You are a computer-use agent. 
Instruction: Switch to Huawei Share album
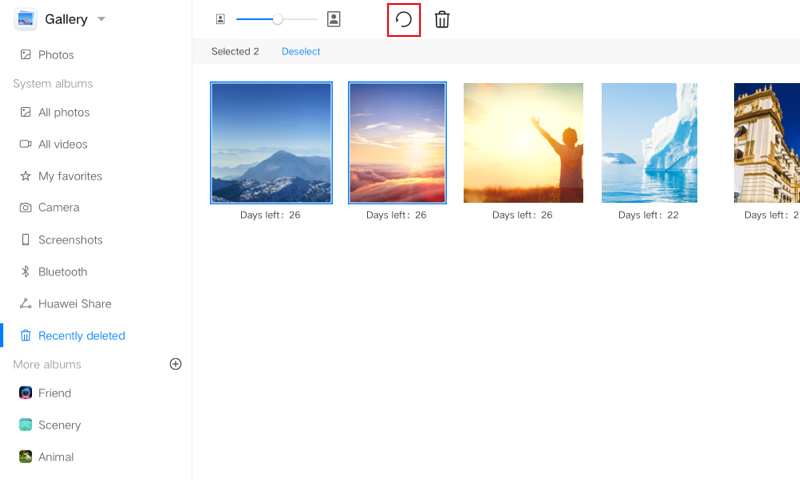point(74,304)
